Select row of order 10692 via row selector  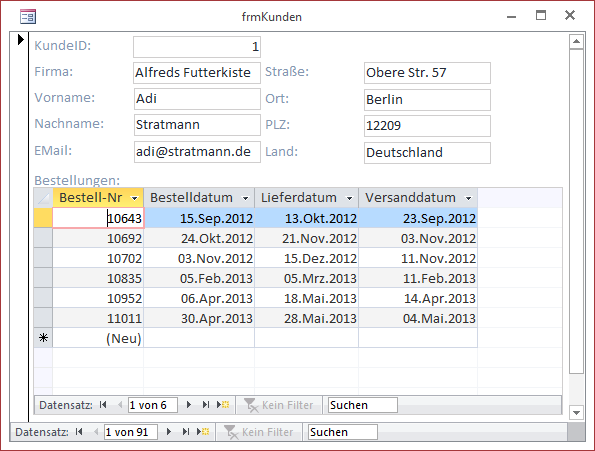click(43, 238)
